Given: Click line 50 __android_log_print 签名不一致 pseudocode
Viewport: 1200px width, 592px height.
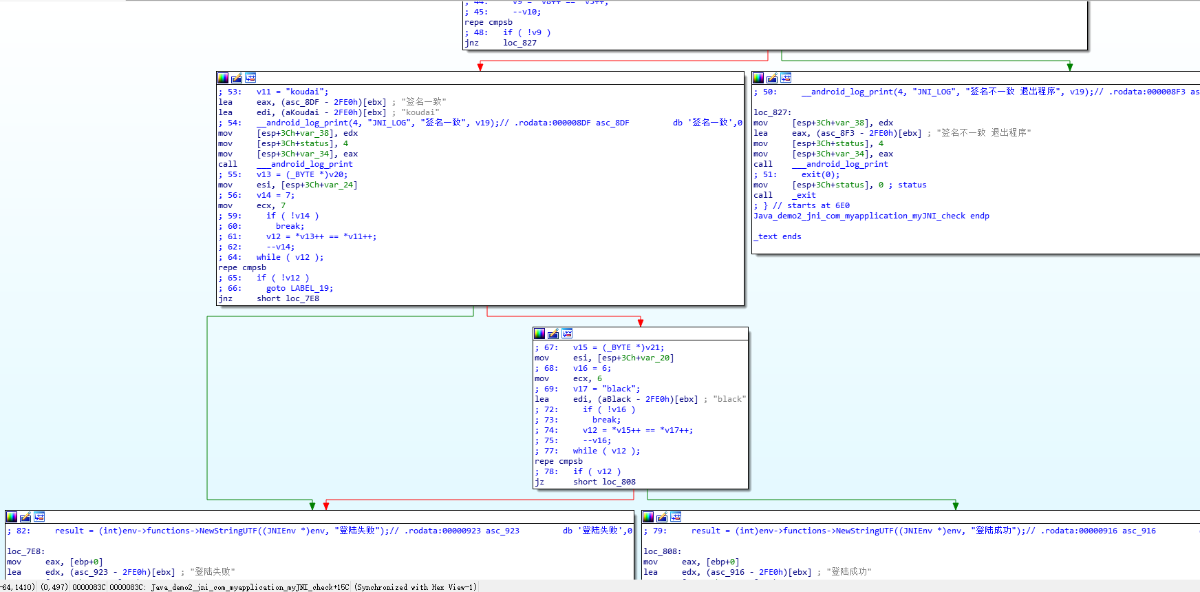Looking at the screenshot, I should tap(976, 91).
